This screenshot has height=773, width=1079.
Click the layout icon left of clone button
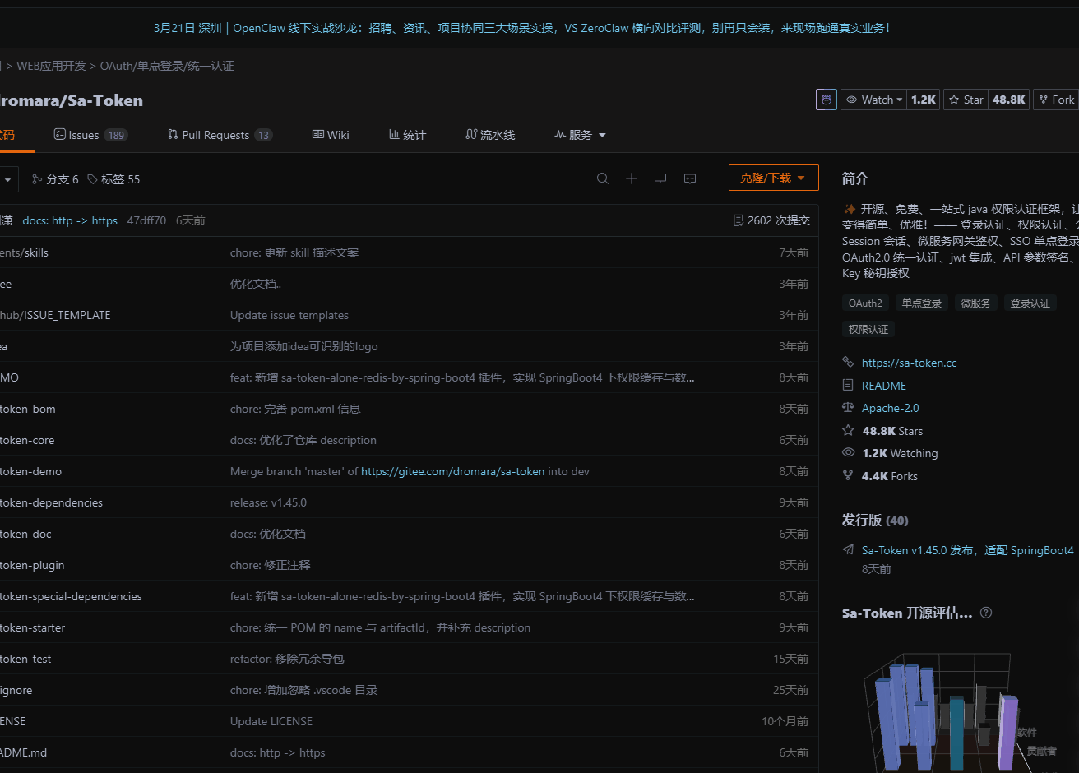[690, 178]
